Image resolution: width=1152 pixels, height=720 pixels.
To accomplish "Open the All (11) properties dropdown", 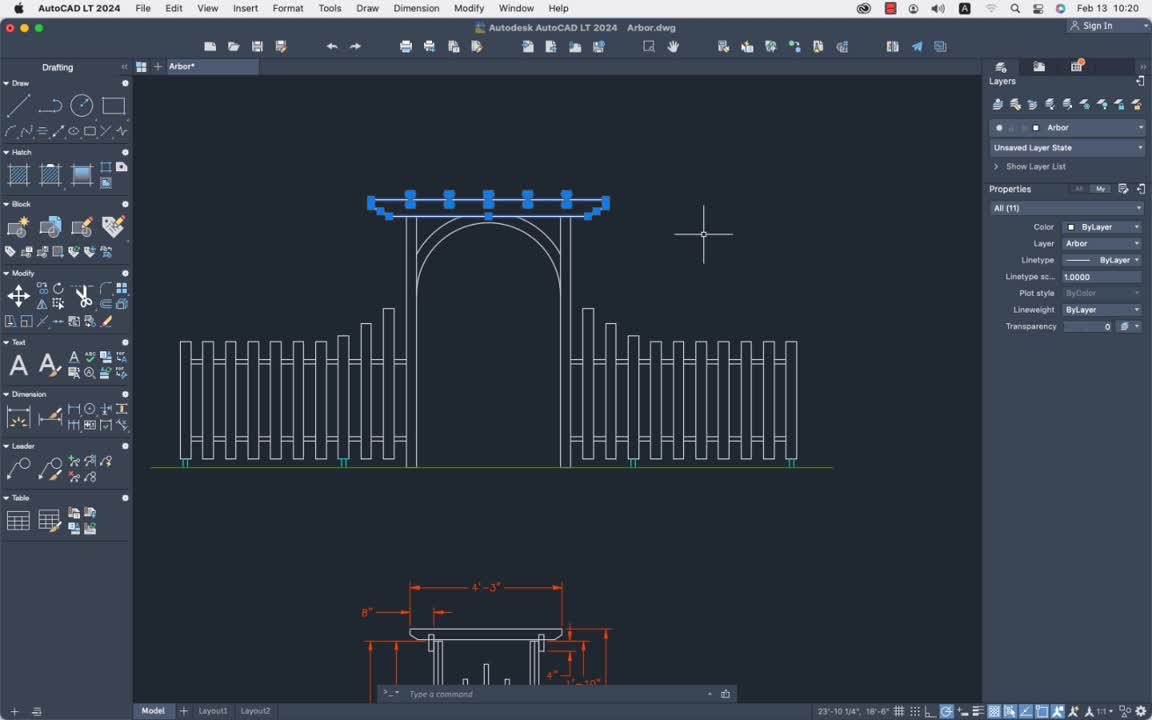I will (1066, 208).
